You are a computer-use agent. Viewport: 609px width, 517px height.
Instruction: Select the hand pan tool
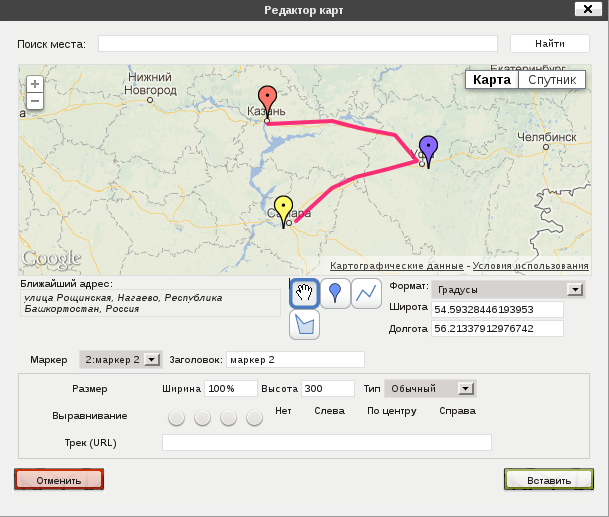pyautogui.click(x=304, y=293)
